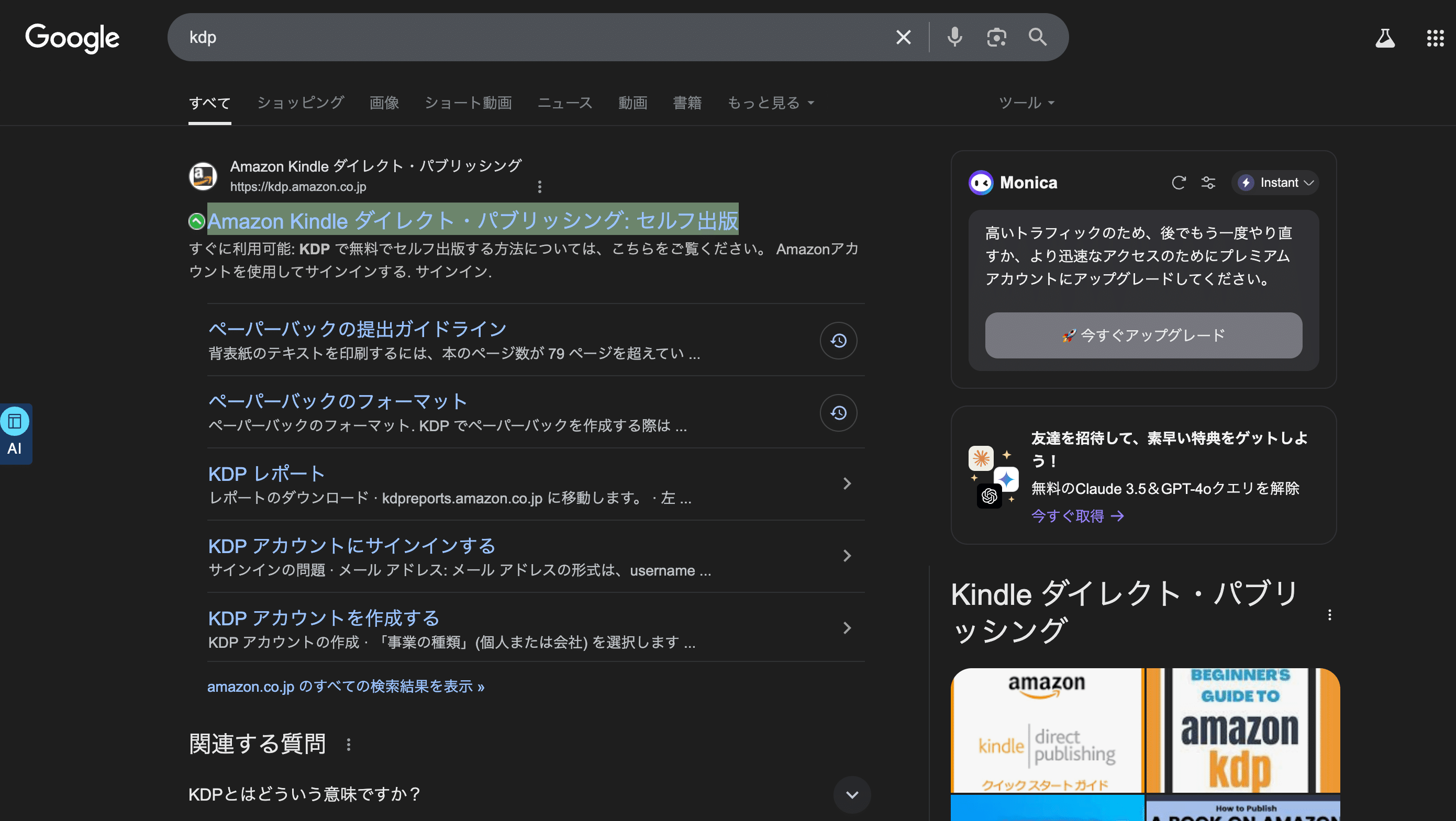Screen dimensions: 1456x821
Task: Click the search magnifier icon
Action: coord(1038,37)
